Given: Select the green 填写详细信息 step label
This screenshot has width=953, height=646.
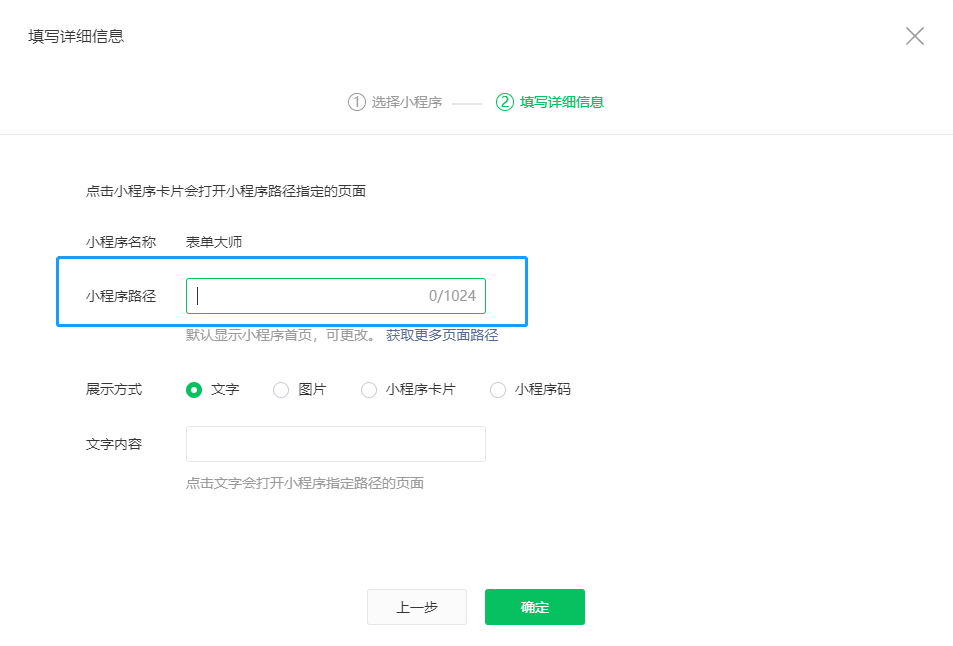Looking at the screenshot, I should click(x=561, y=102).
